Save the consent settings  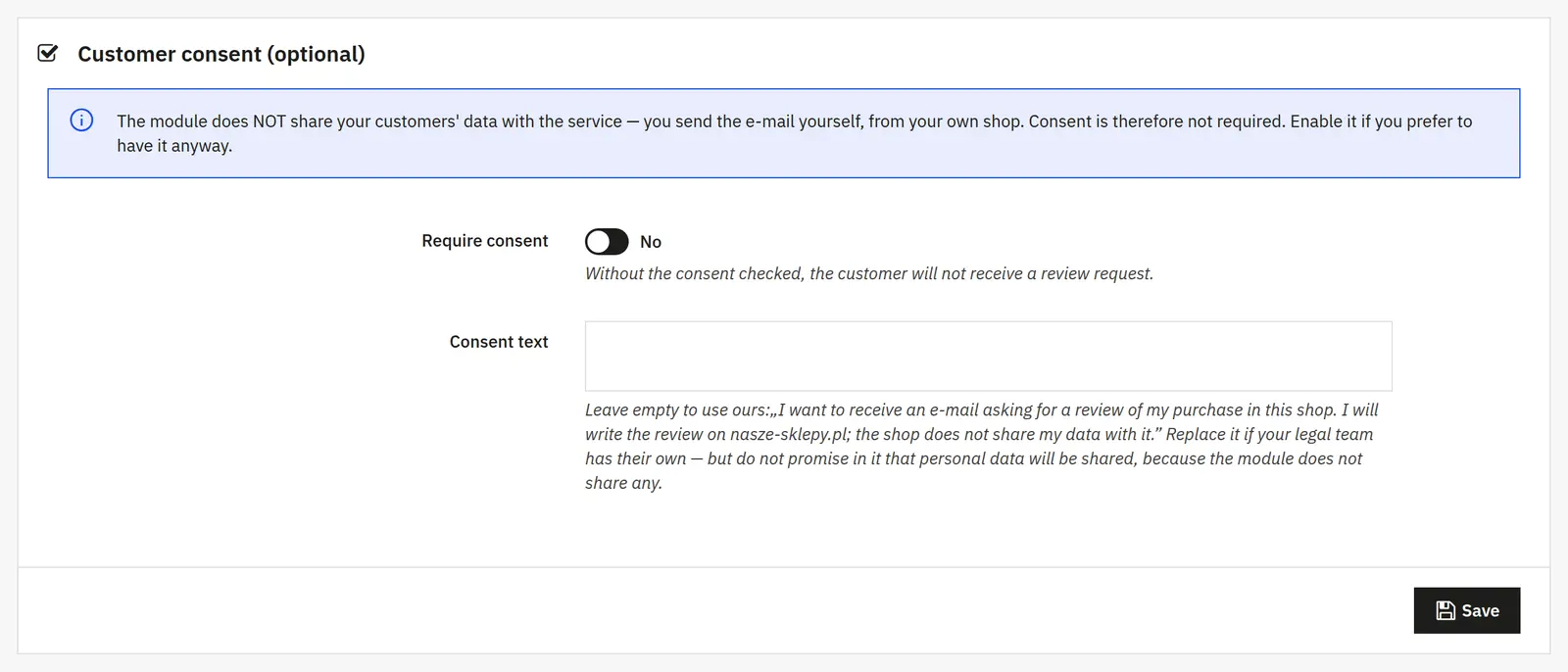click(1467, 610)
